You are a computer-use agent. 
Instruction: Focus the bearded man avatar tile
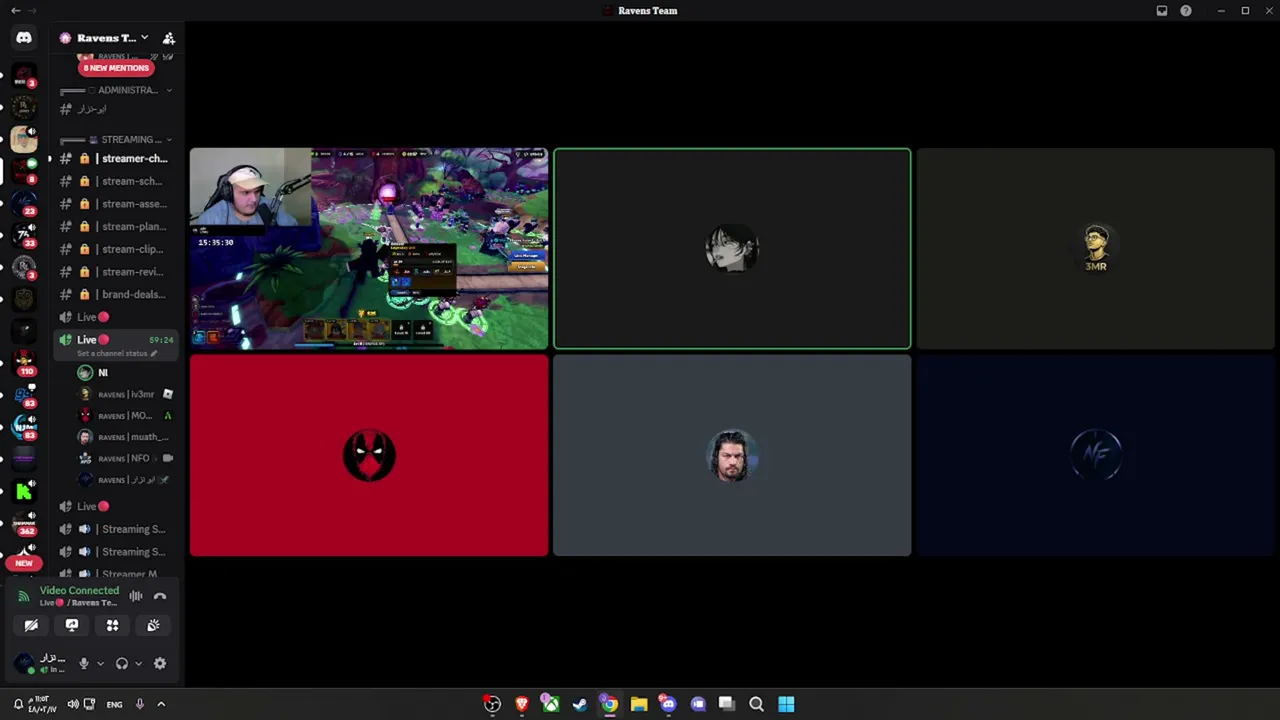(x=732, y=456)
